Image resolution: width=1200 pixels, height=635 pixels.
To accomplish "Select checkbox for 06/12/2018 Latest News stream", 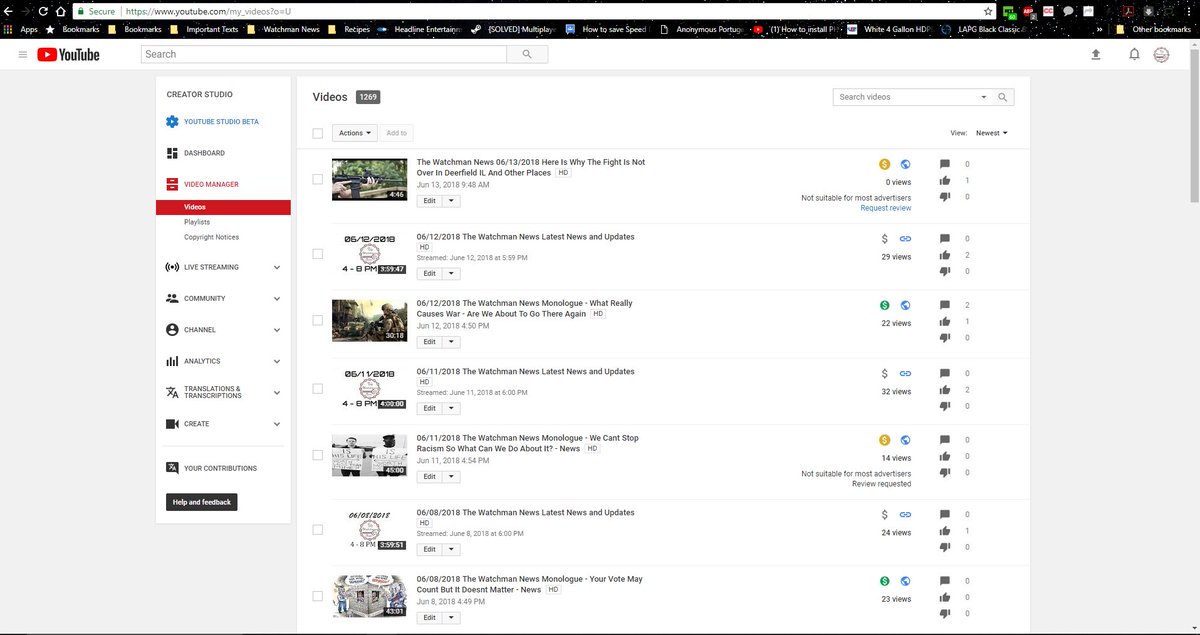I will coord(318,254).
